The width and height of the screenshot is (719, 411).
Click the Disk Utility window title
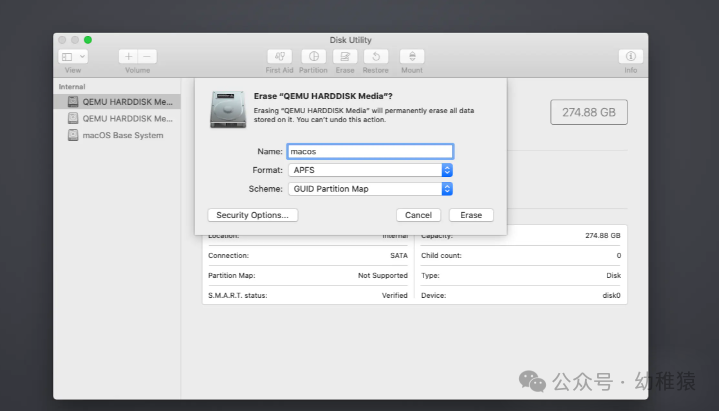point(350,40)
